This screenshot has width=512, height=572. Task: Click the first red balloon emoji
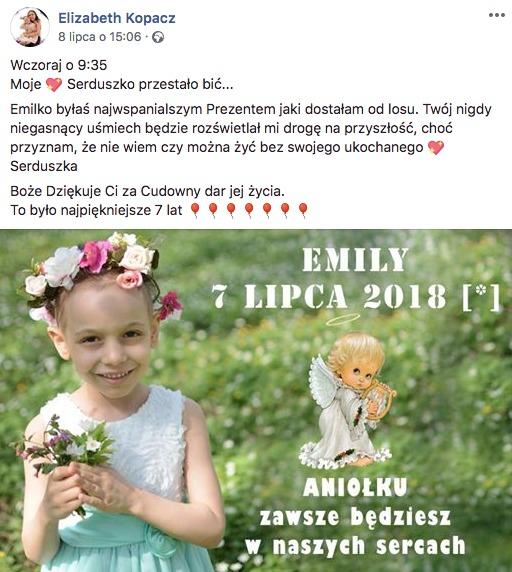[195, 210]
